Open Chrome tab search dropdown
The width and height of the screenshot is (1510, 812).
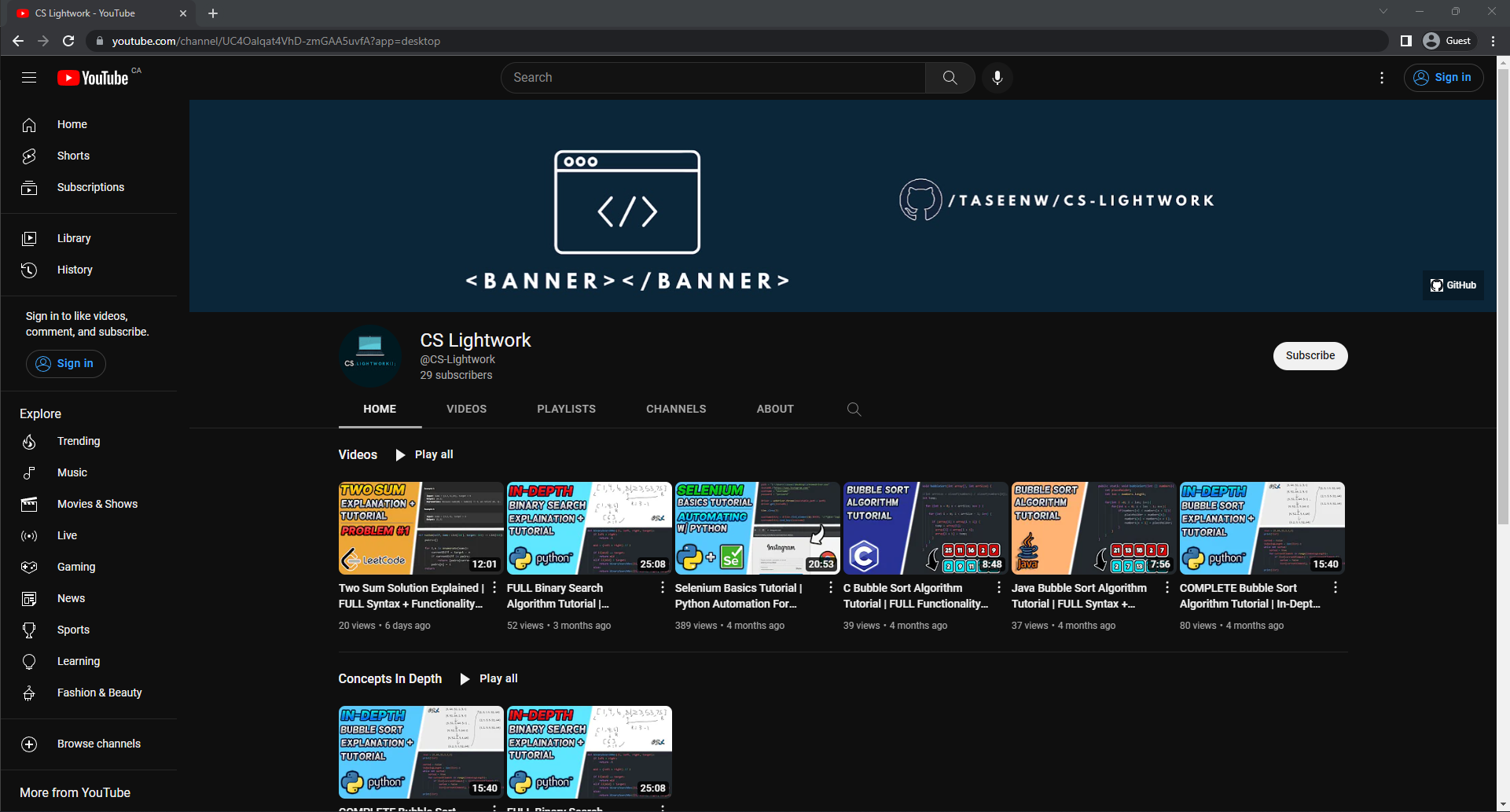(x=1383, y=11)
